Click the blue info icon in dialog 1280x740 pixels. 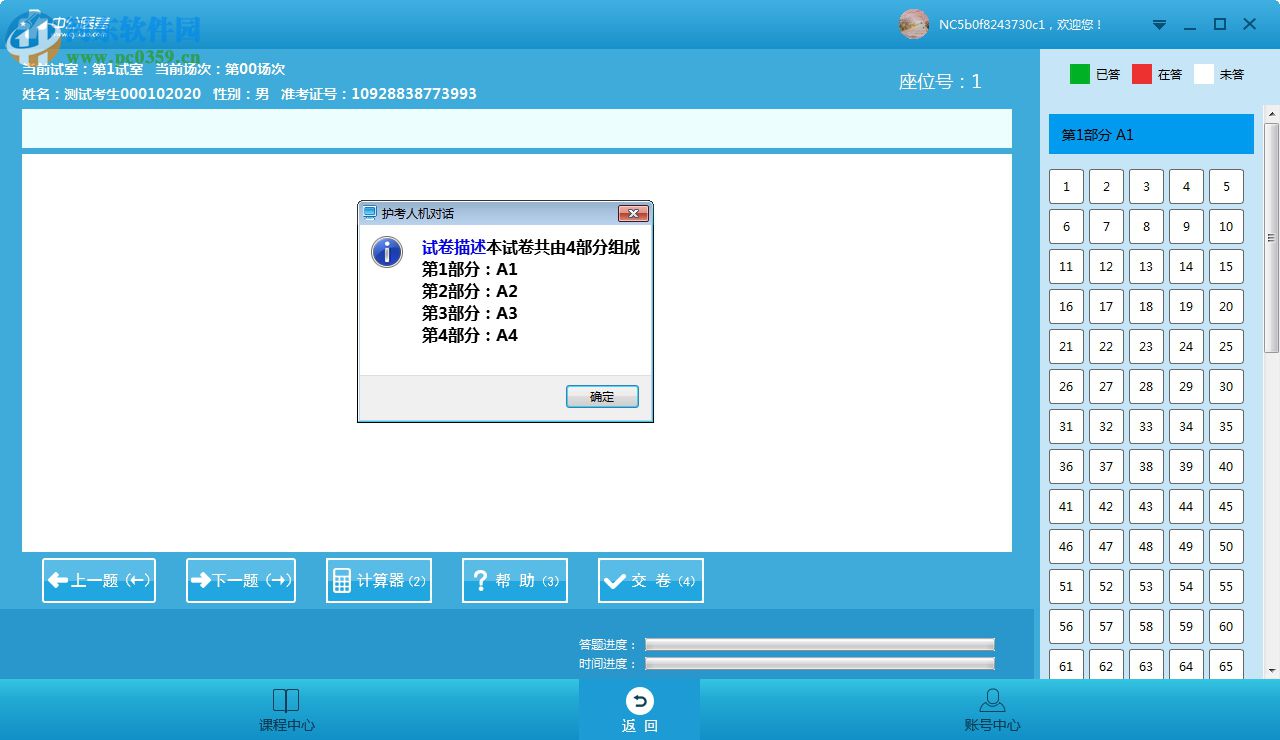tap(387, 252)
